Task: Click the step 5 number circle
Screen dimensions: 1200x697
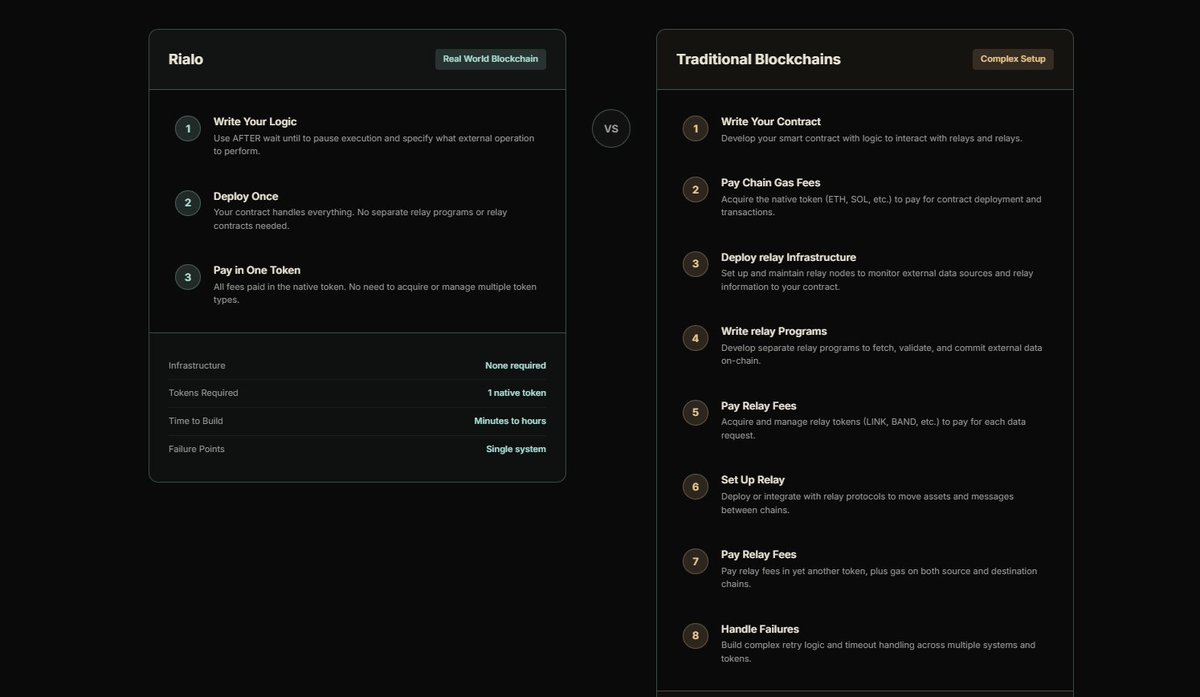Action: pos(696,412)
